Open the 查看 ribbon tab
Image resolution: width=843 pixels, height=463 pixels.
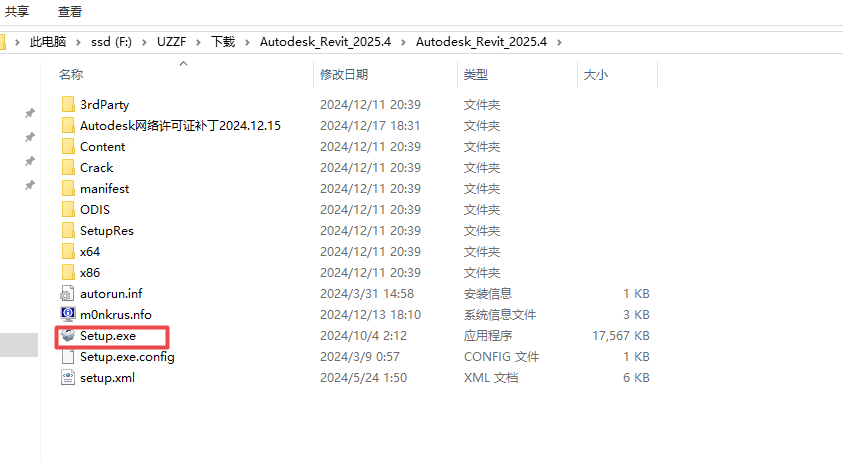[70, 12]
